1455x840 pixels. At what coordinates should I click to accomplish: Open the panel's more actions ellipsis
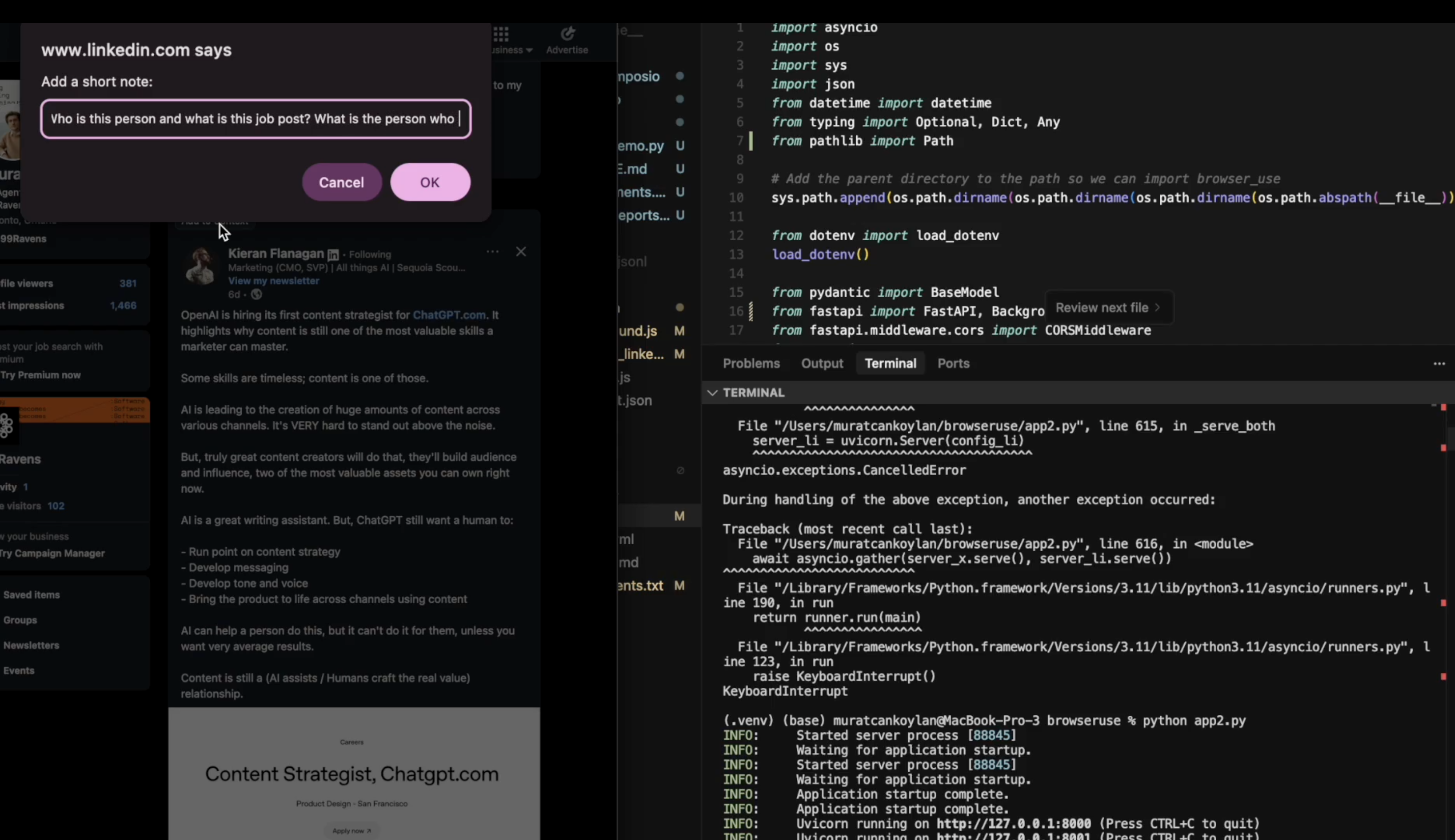[x=1439, y=364]
